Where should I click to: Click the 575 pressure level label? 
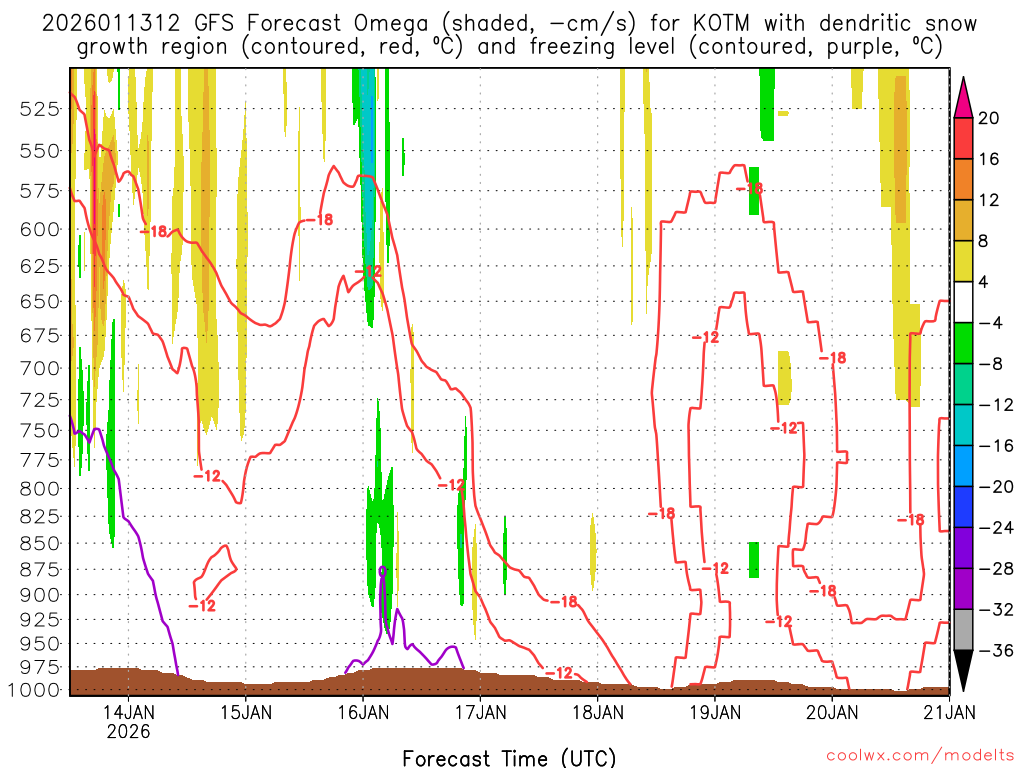(40, 191)
